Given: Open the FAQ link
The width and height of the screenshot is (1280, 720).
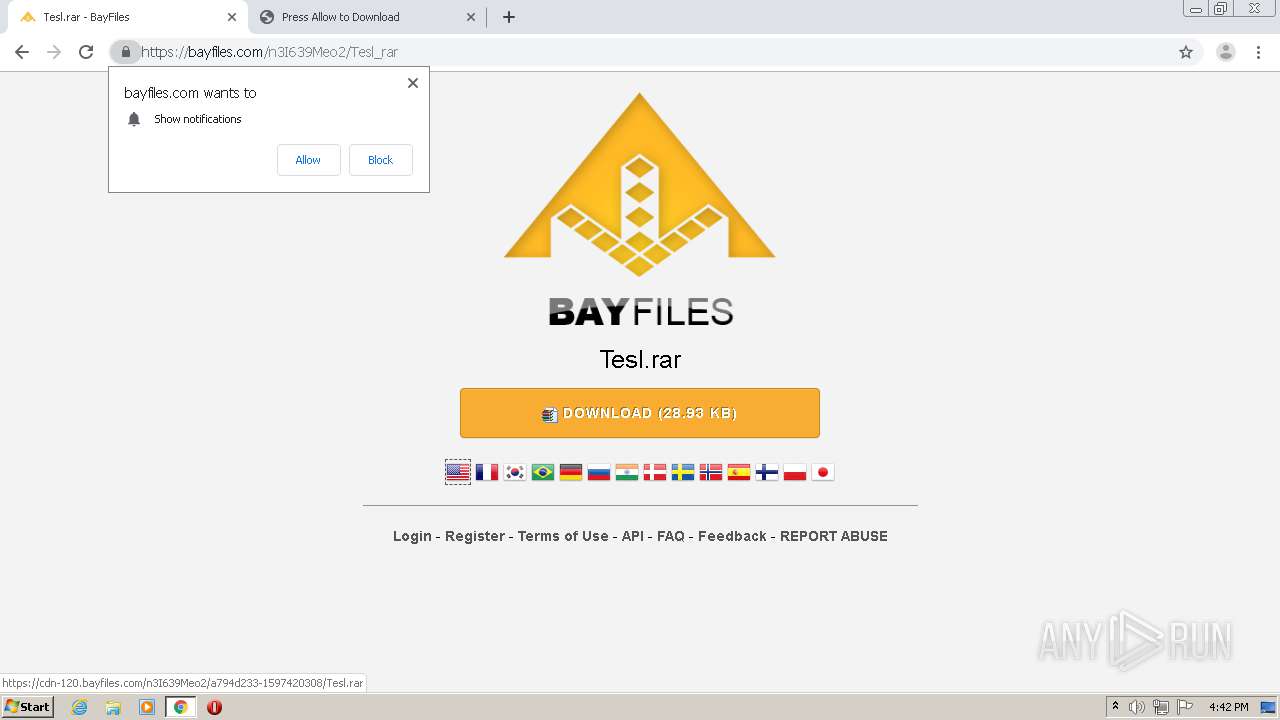Looking at the screenshot, I should 671,536.
